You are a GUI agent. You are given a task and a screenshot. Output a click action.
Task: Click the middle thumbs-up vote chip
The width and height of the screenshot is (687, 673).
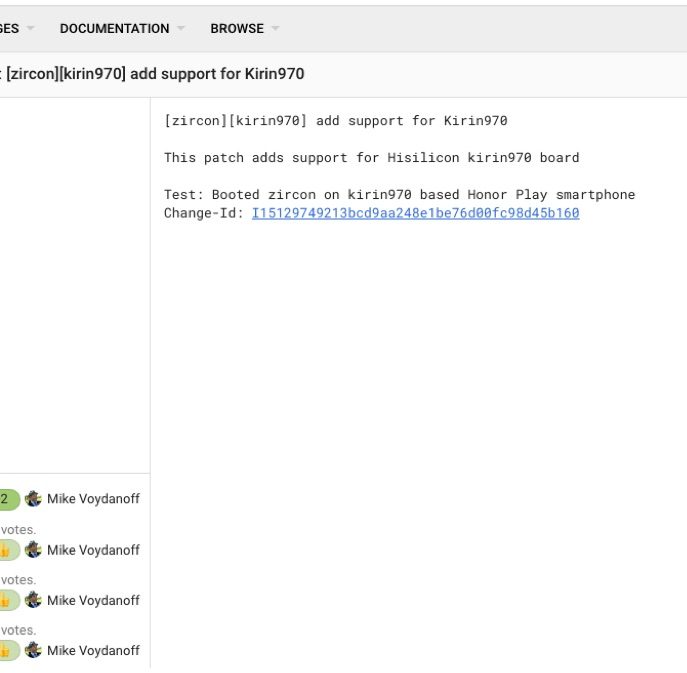coord(8,600)
